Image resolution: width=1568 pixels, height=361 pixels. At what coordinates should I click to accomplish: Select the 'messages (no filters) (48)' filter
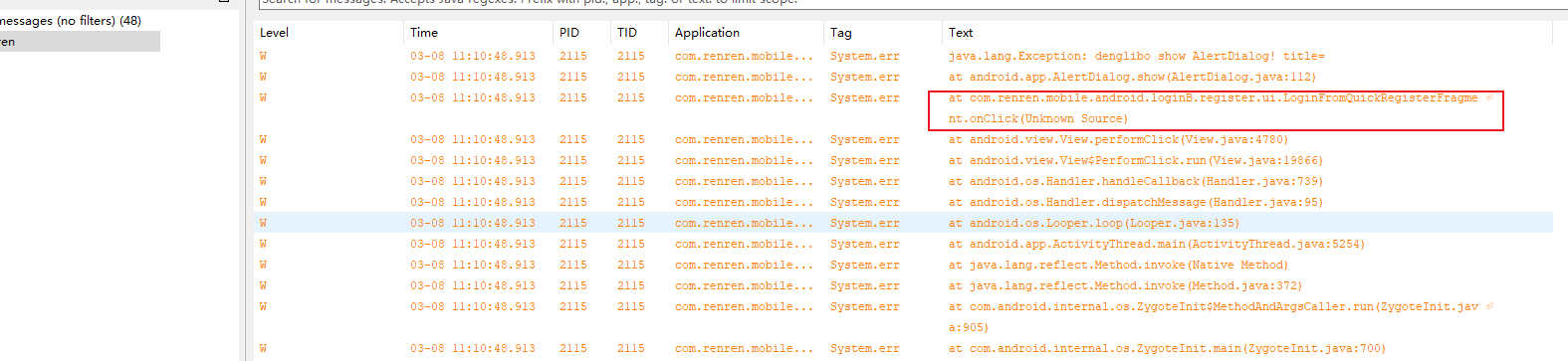[x=71, y=20]
